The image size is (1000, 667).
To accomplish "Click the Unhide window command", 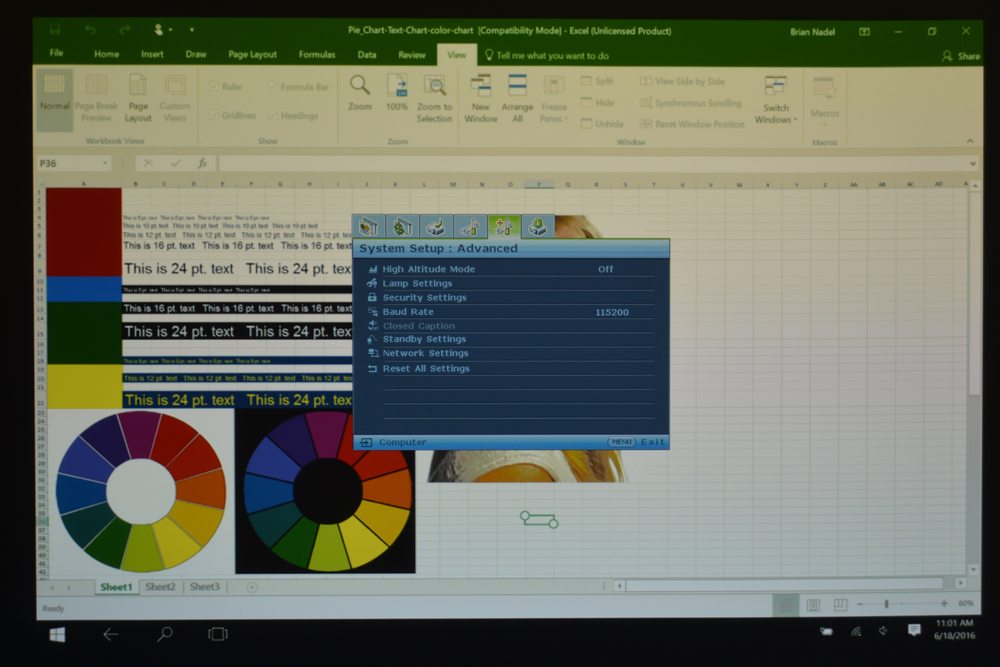I will tap(602, 124).
